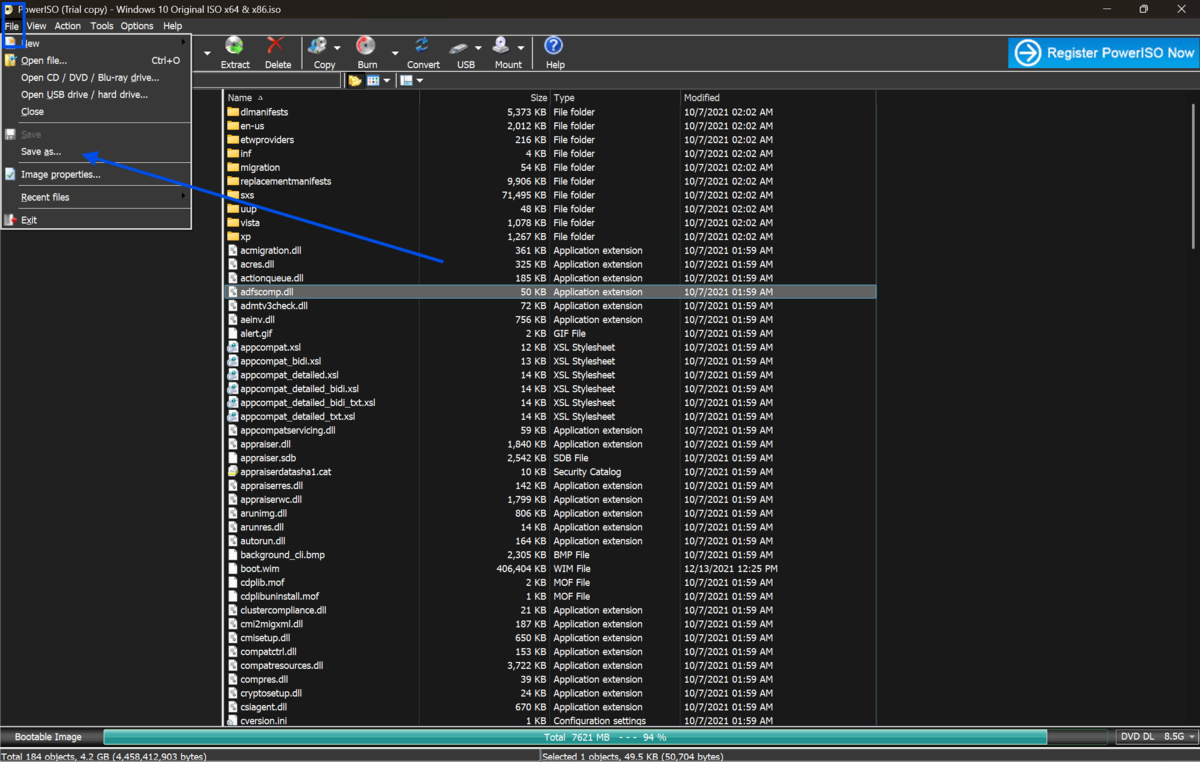Select the migration folder row
The height and width of the screenshot is (762, 1200).
tap(550, 167)
